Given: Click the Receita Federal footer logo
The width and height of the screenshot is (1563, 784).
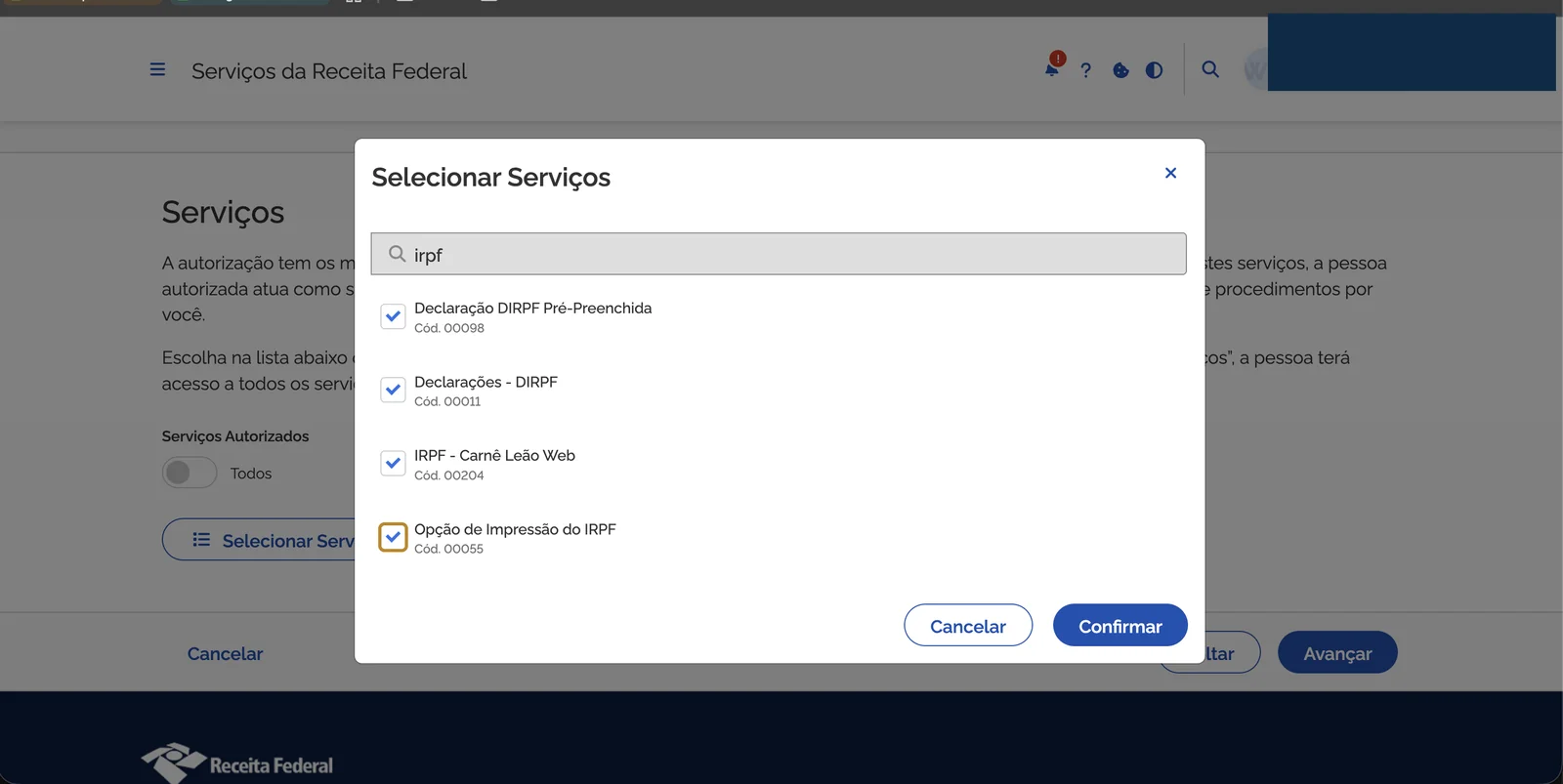Looking at the screenshot, I should pos(237,763).
